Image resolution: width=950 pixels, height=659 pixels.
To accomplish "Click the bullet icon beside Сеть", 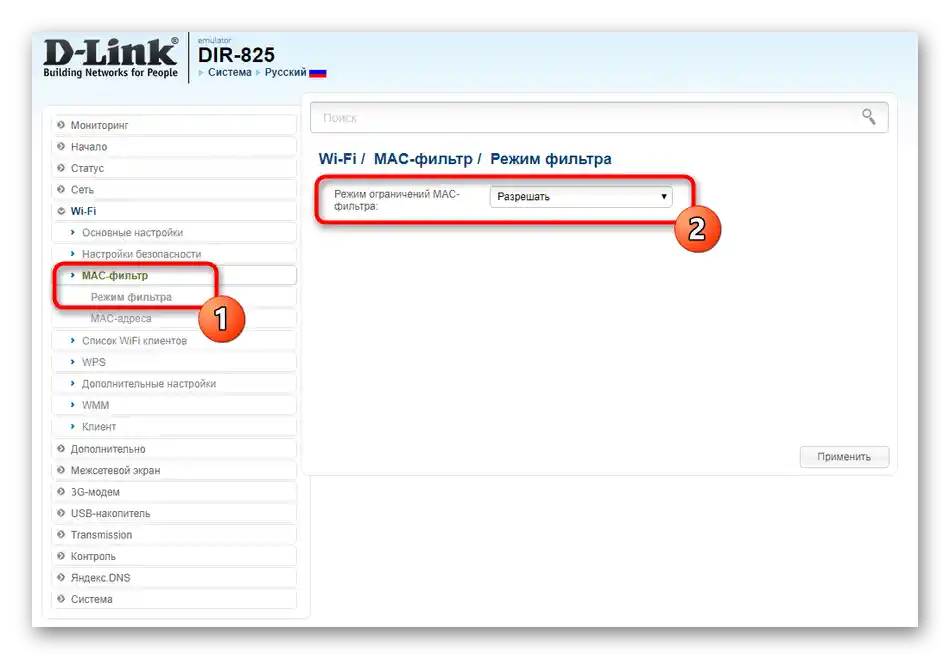I will (x=61, y=190).
